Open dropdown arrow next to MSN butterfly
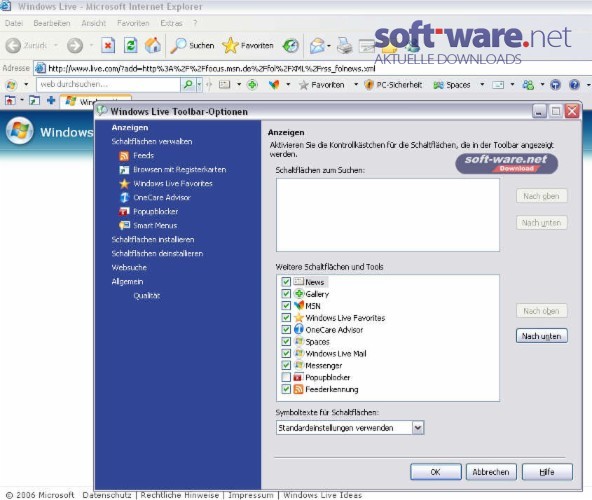 point(288,85)
